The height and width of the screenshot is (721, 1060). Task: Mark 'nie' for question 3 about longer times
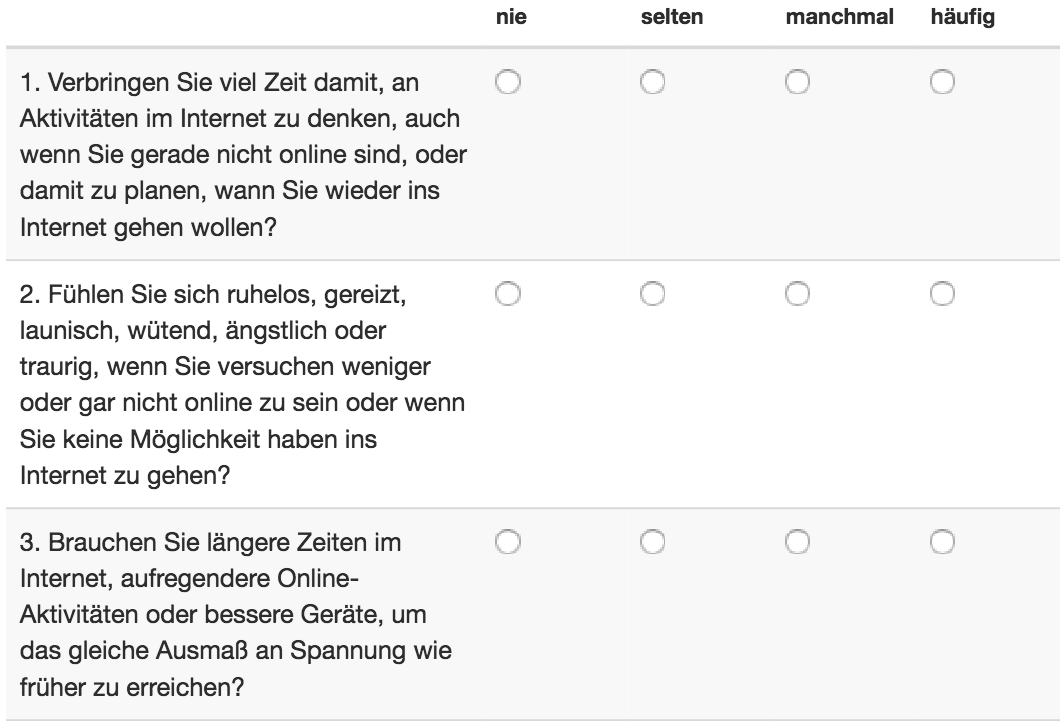(508, 542)
